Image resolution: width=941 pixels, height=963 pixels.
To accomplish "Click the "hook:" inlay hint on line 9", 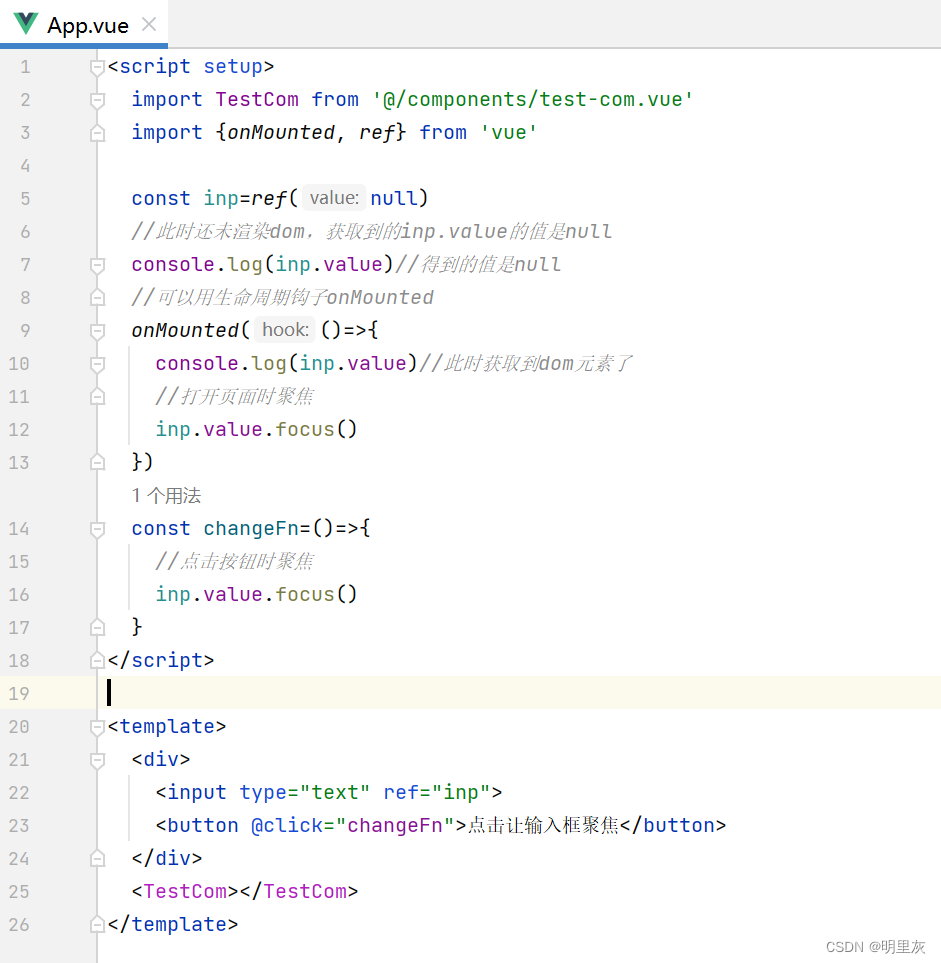I will pyautogui.click(x=284, y=329).
